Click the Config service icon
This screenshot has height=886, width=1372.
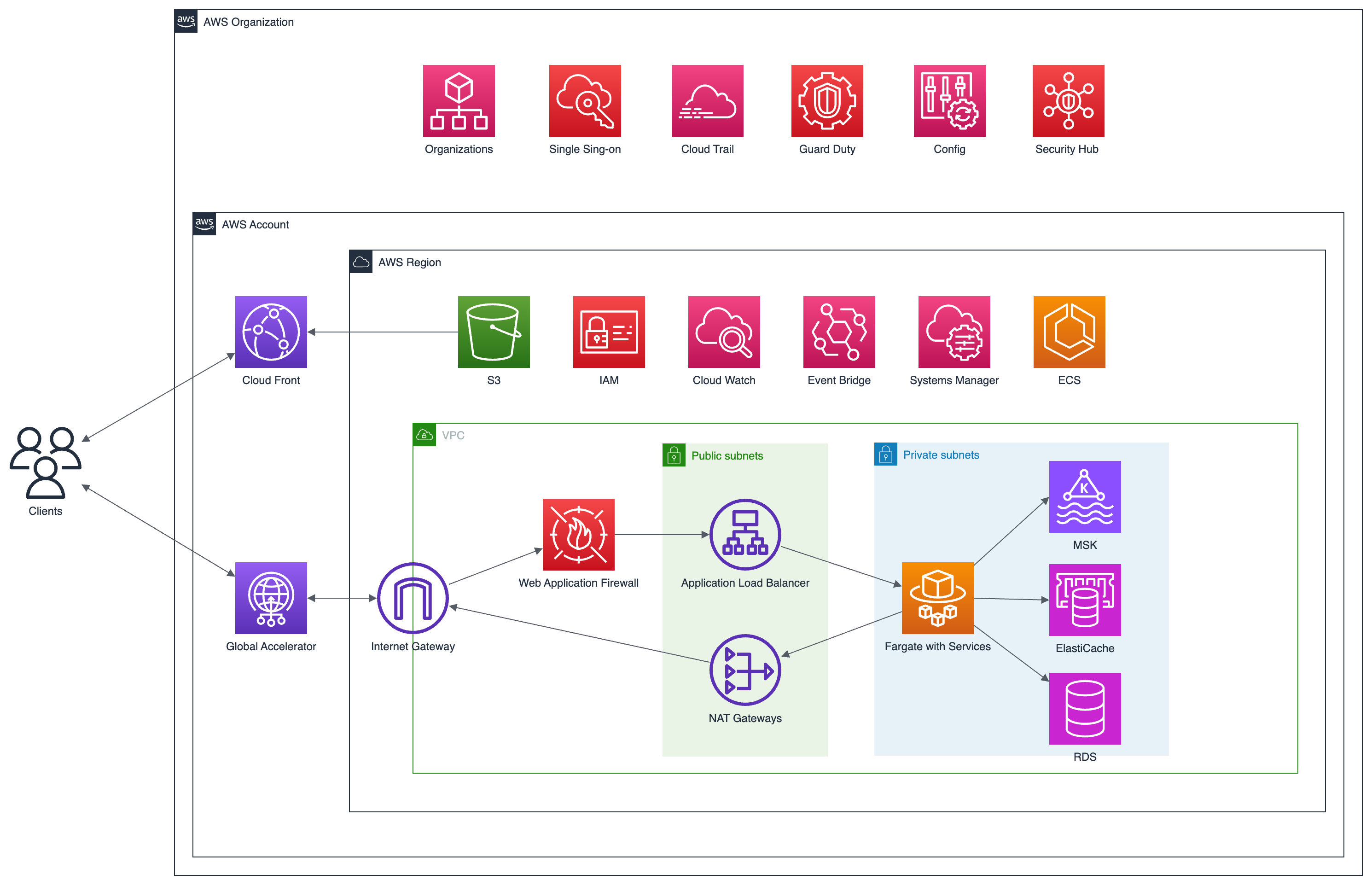point(949,101)
